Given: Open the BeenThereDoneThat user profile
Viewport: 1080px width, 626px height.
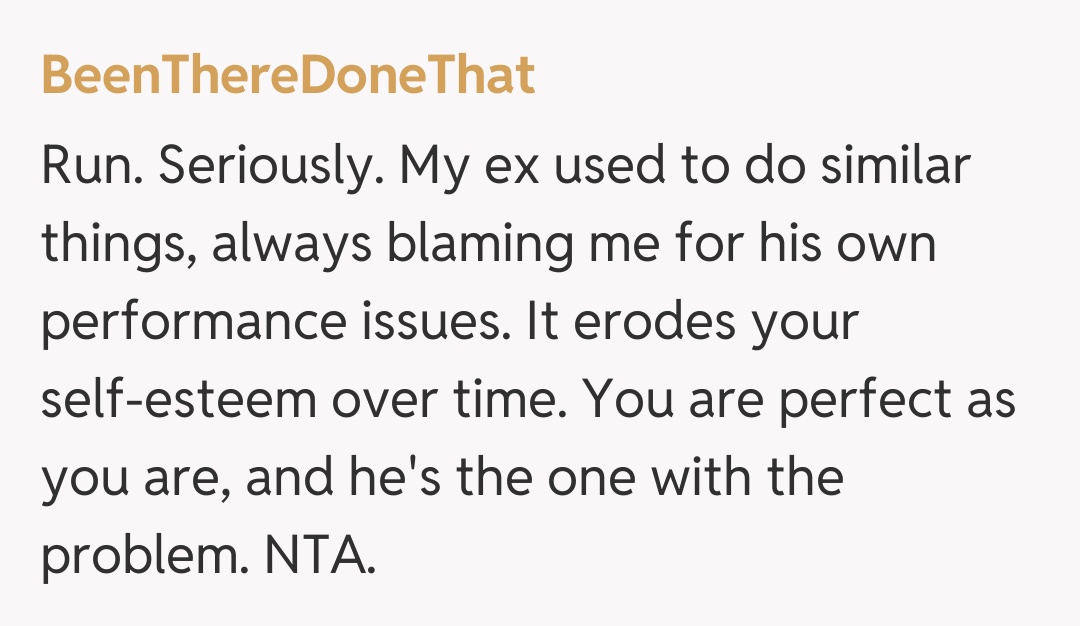Looking at the screenshot, I should tap(288, 76).
